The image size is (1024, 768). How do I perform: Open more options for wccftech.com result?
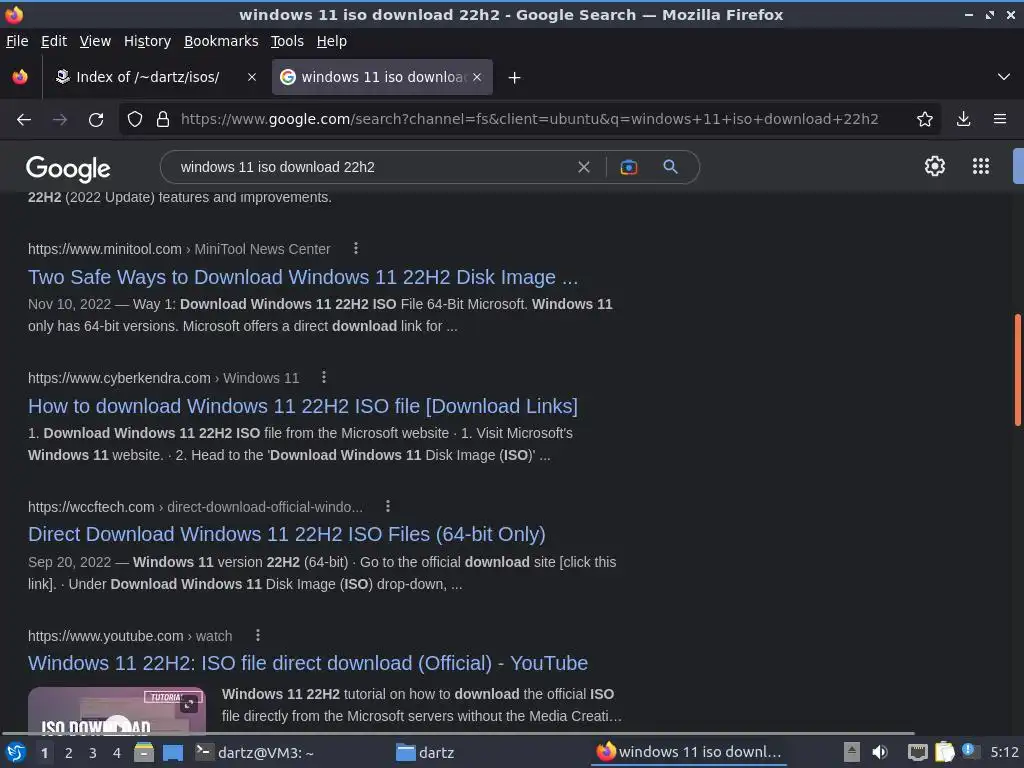(388, 506)
